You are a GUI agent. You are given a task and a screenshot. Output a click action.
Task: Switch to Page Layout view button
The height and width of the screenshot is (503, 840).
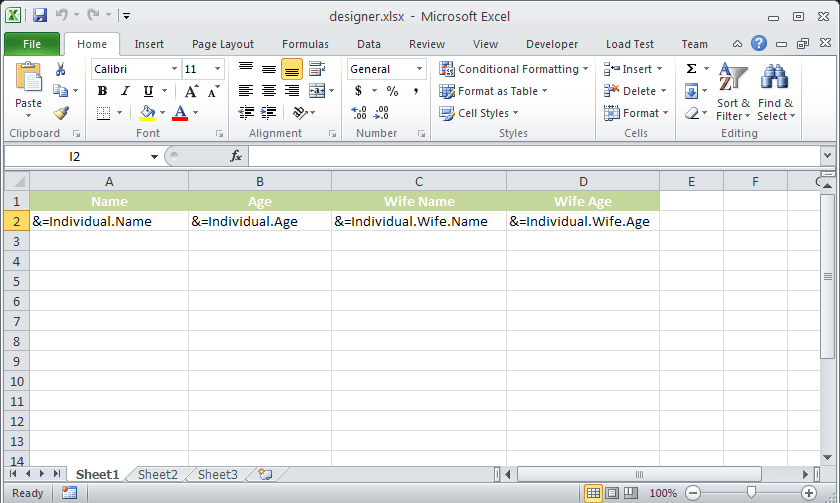click(612, 492)
